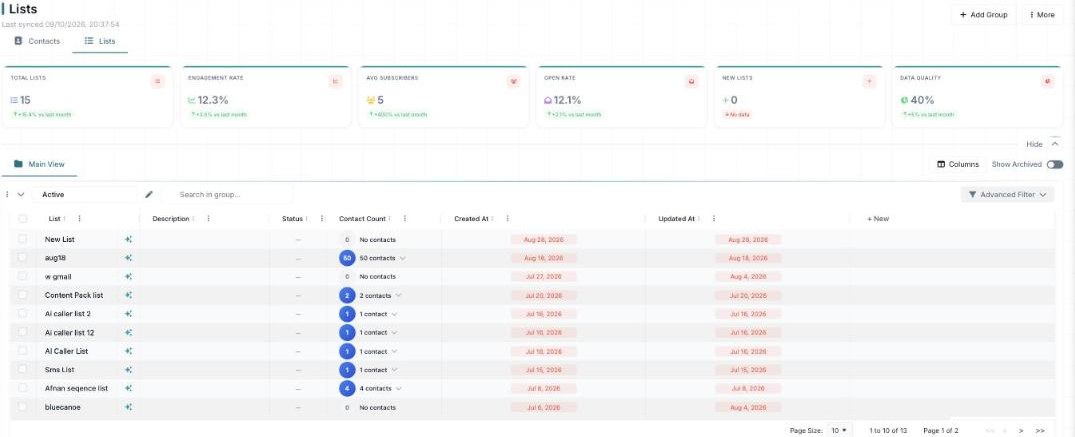
Task: Toggle the Show Archived switch
Action: [x=1054, y=165]
